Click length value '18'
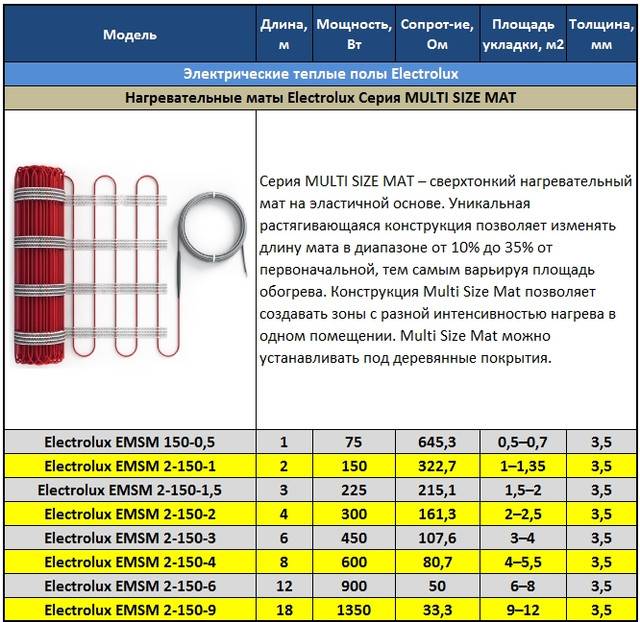The image size is (640, 622). (284, 611)
